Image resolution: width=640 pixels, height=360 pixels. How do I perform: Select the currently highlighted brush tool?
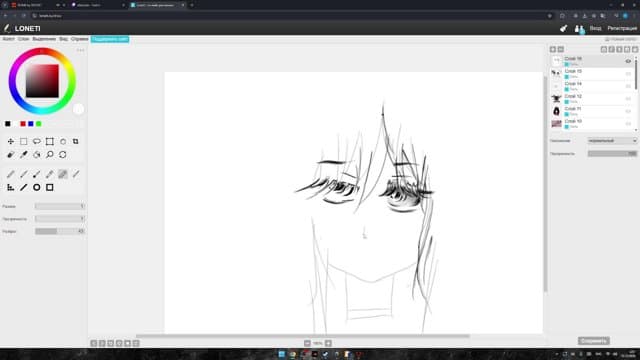[x=62, y=174]
